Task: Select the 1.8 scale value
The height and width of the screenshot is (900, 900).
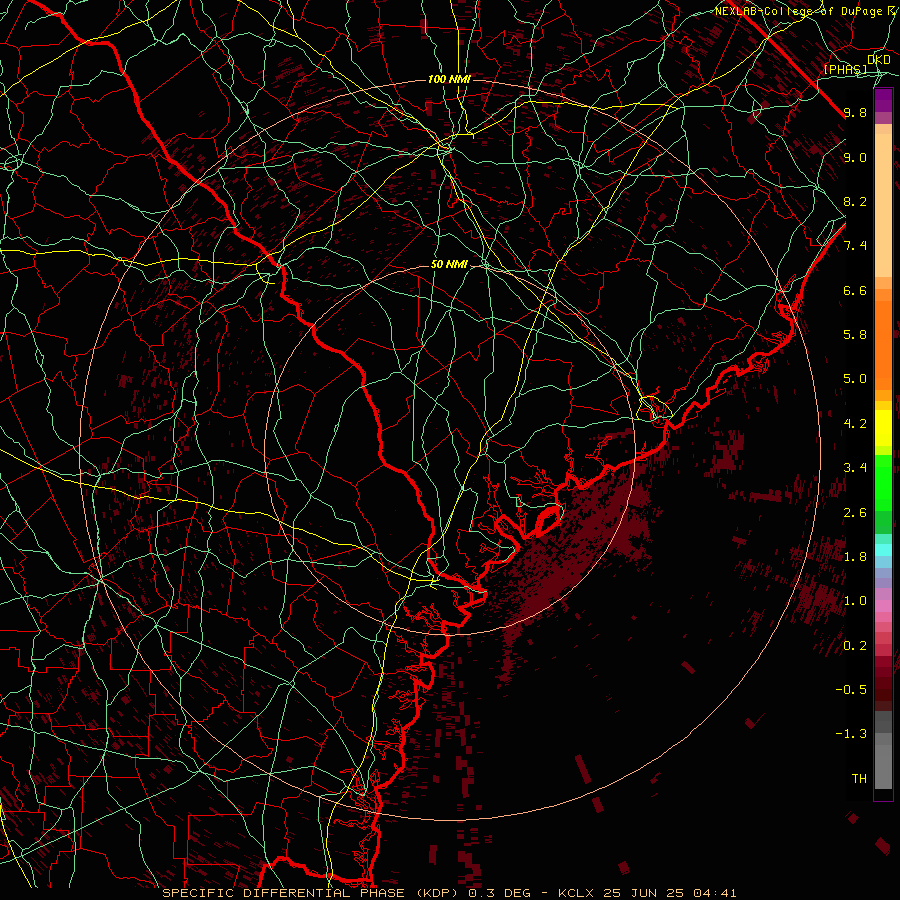Action: pos(855,557)
